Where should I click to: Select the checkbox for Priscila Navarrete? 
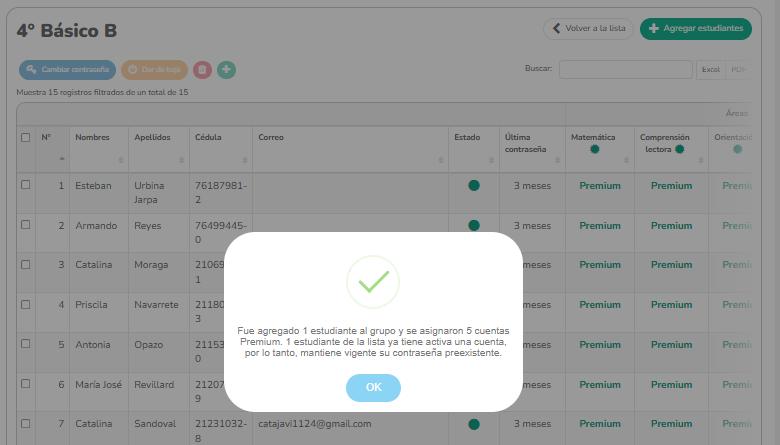(x=26, y=304)
